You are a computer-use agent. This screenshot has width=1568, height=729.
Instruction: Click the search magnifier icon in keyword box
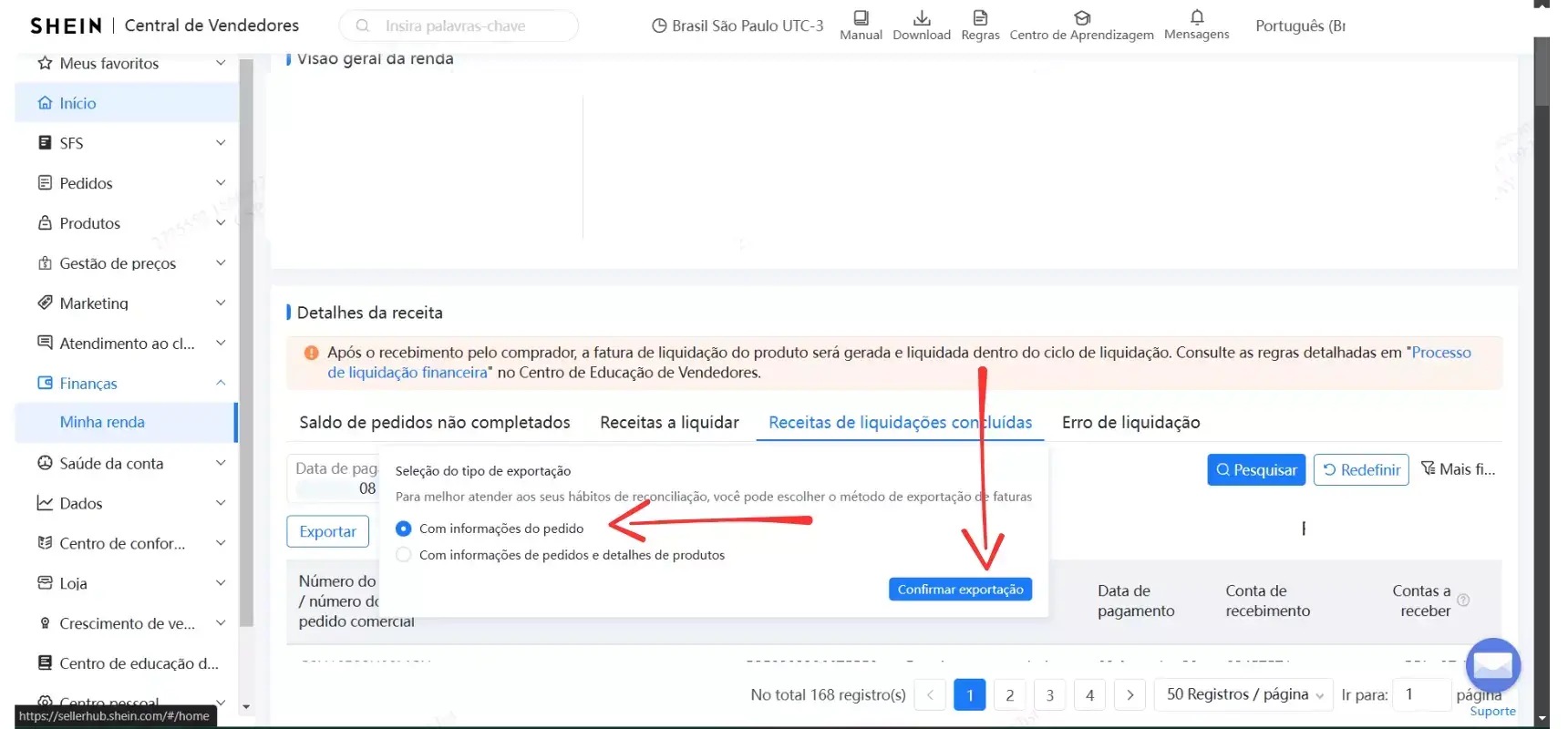click(x=363, y=26)
